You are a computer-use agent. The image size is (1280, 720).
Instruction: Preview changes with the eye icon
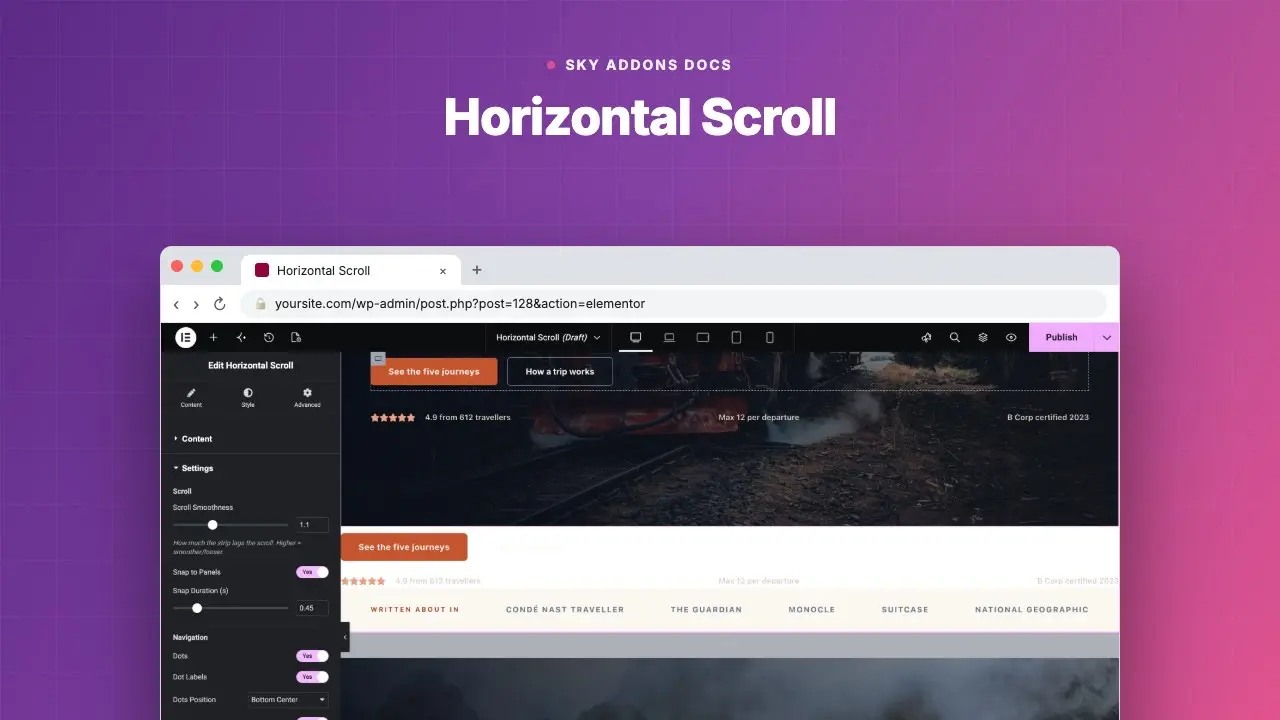tap(1011, 337)
